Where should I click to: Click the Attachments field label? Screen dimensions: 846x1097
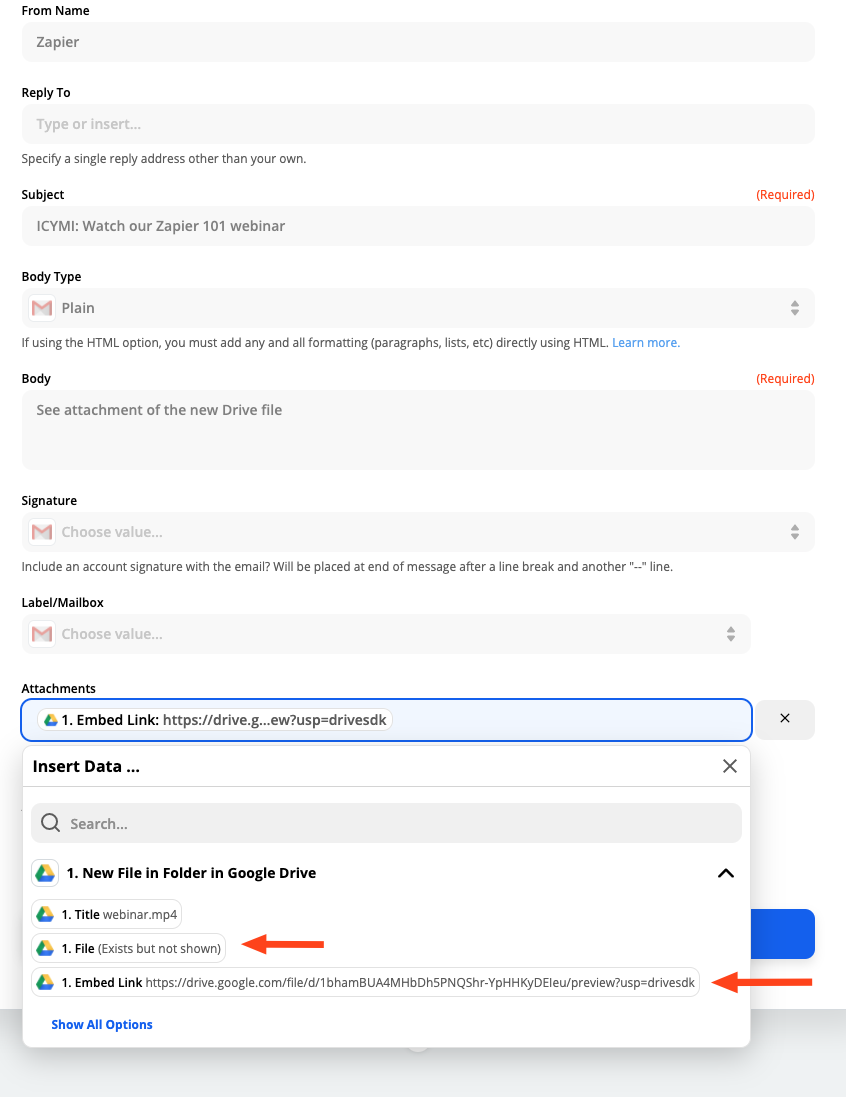[59, 688]
